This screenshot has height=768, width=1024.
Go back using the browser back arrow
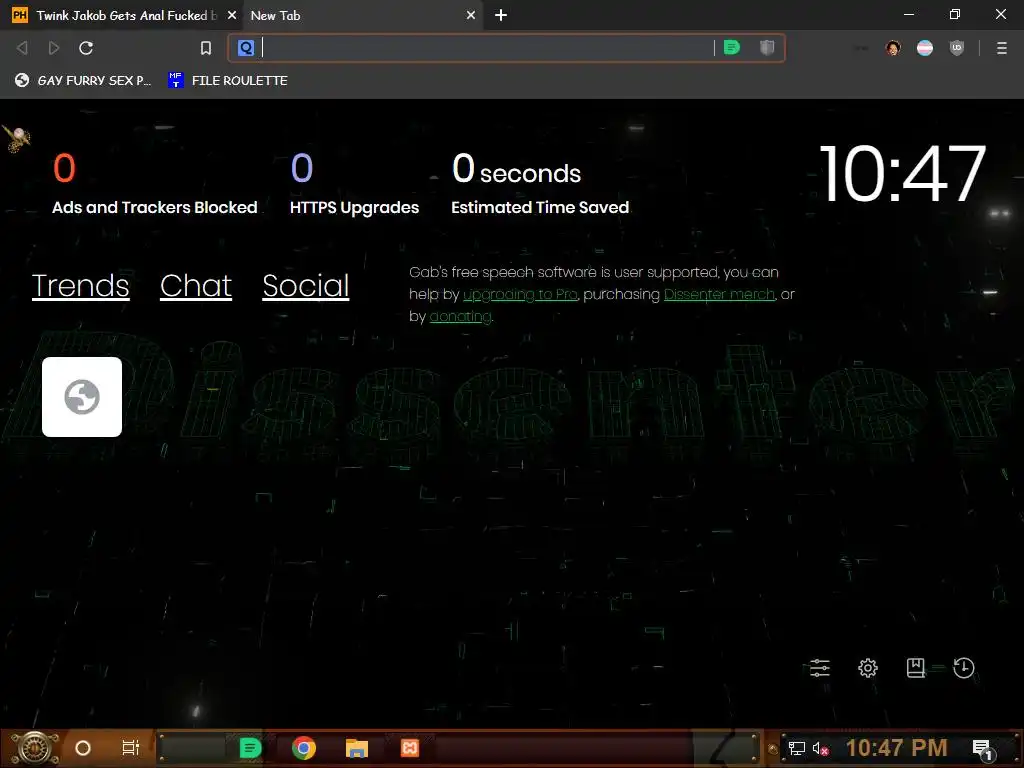pyautogui.click(x=22, y=48)
